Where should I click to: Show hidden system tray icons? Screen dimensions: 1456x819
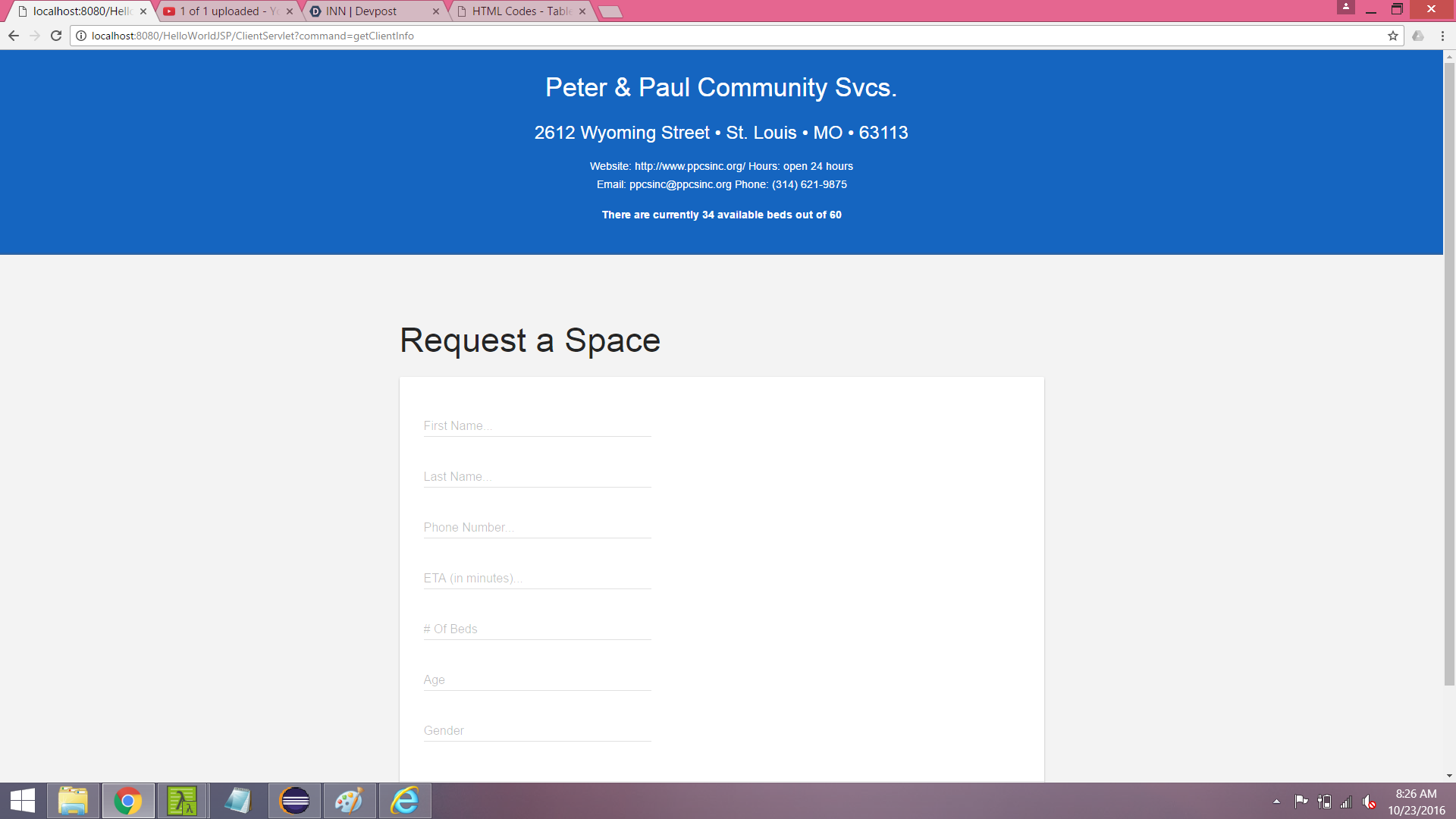1276,802
